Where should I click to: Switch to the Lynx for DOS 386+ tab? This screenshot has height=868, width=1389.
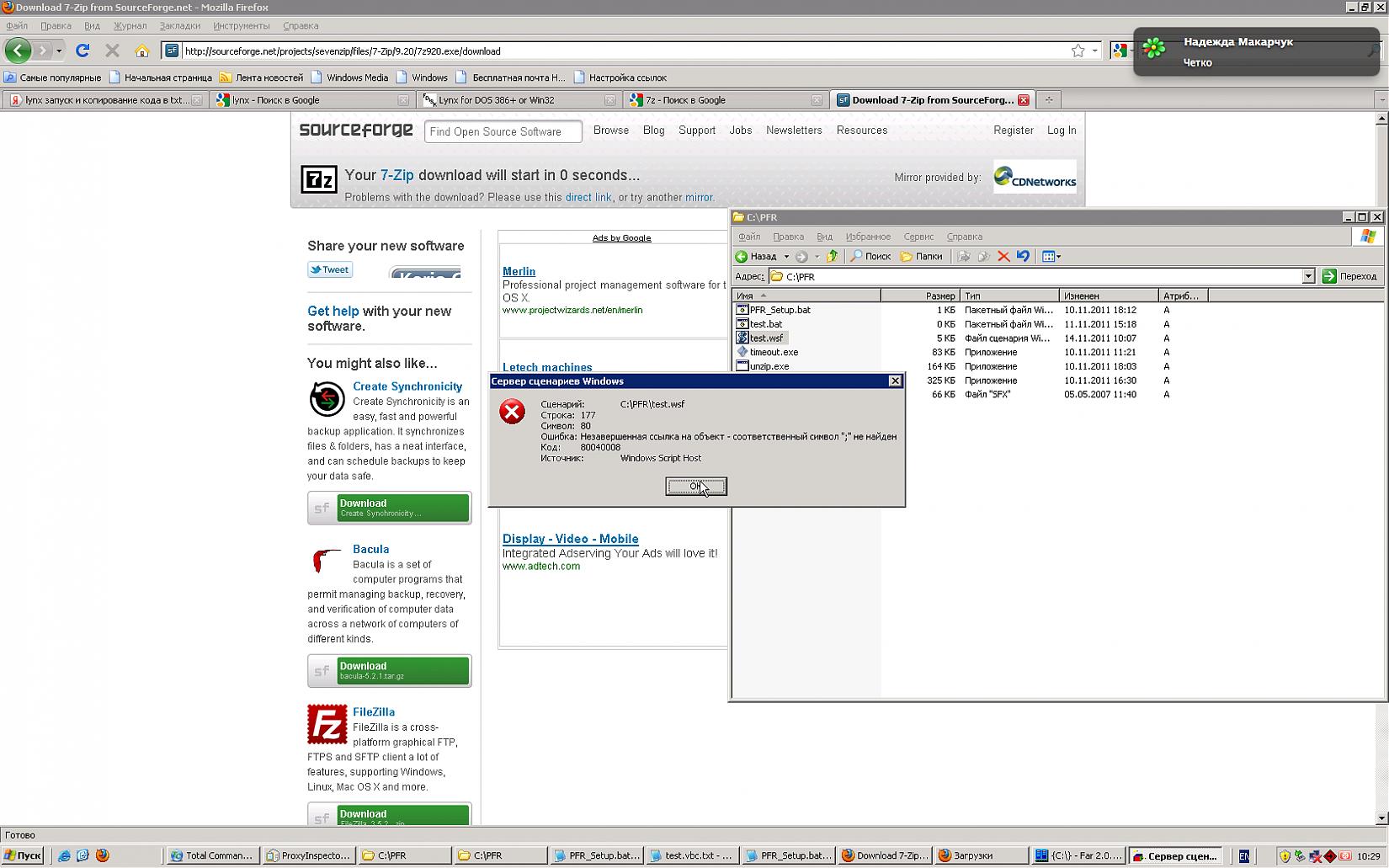519,99
